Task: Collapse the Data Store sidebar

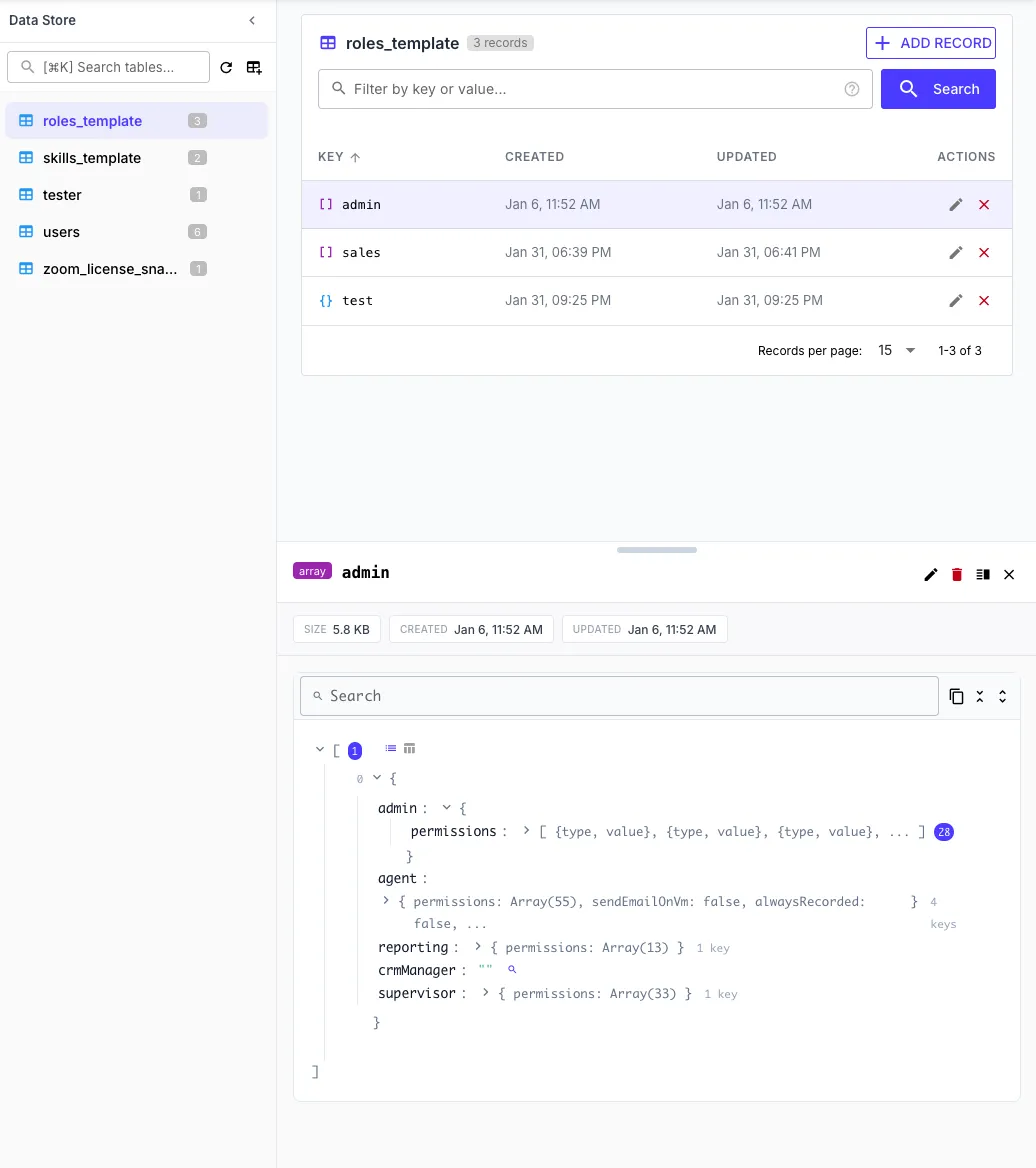Action: tap(252, 20)
